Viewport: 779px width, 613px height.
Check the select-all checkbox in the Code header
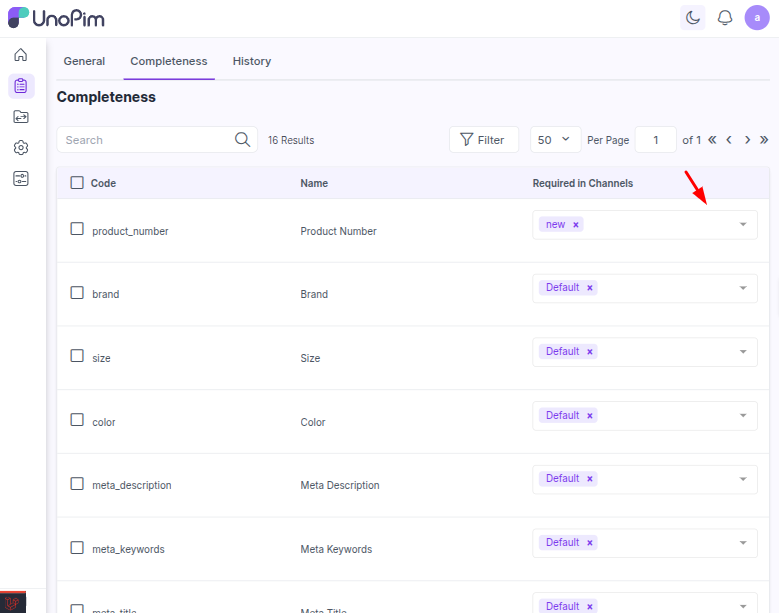(77, 182)
